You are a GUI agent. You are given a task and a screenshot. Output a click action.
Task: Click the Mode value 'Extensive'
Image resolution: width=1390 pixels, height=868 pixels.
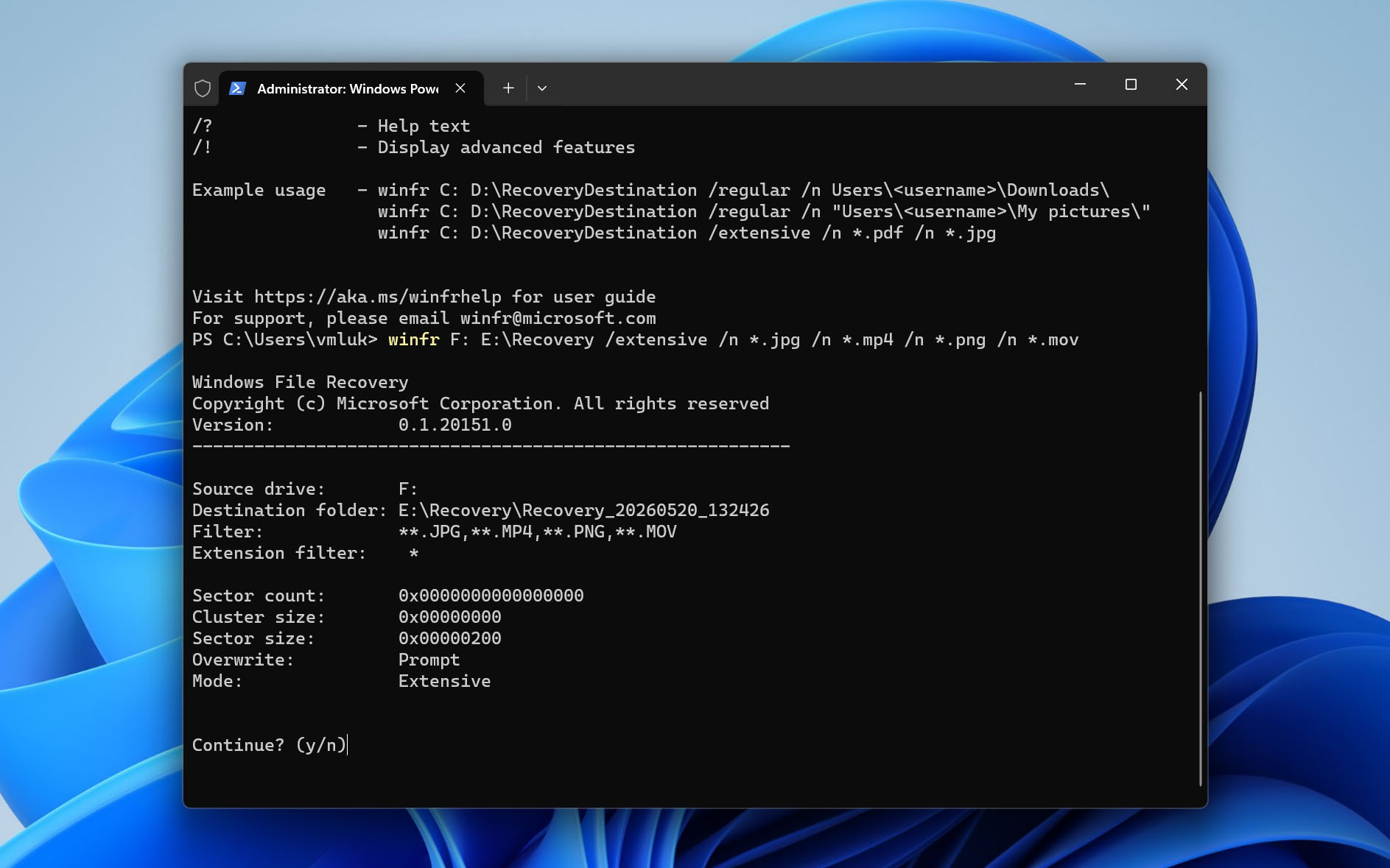click(x=444, y=681)
